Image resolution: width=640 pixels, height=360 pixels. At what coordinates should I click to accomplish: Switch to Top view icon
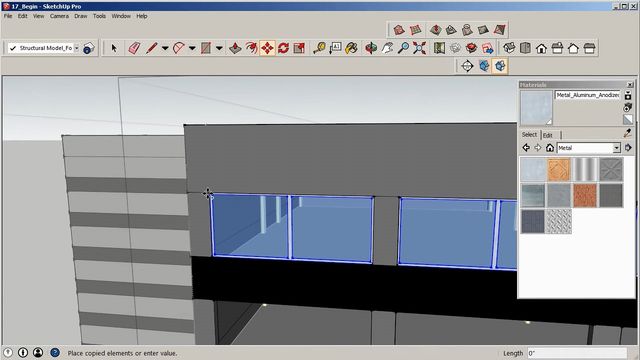coord(525,48)
